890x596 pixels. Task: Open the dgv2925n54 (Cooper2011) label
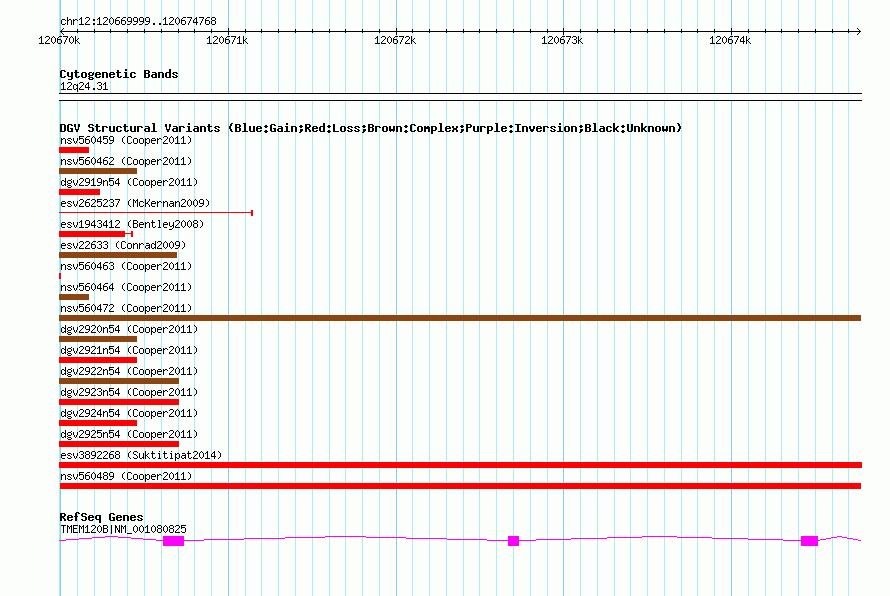pyautogui.click(x=129, y=434)
